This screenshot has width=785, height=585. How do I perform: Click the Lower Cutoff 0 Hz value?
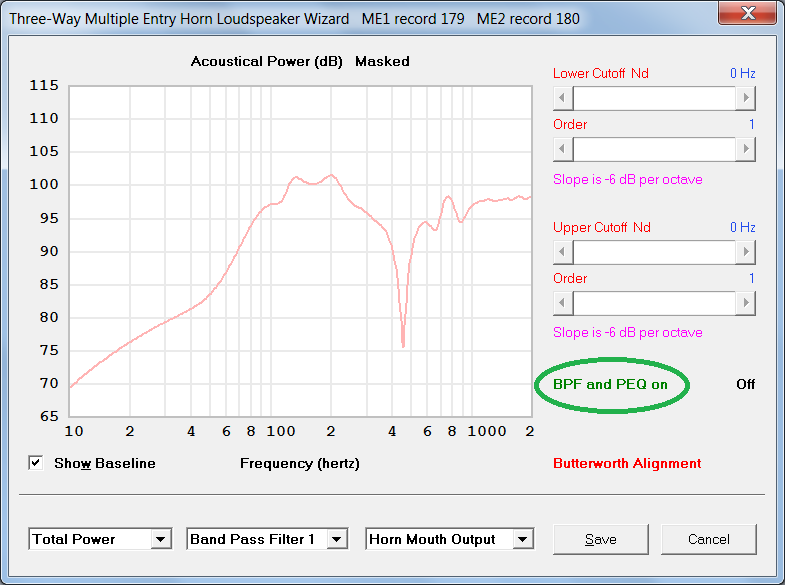pyautogui.click(x=742, y=74)
